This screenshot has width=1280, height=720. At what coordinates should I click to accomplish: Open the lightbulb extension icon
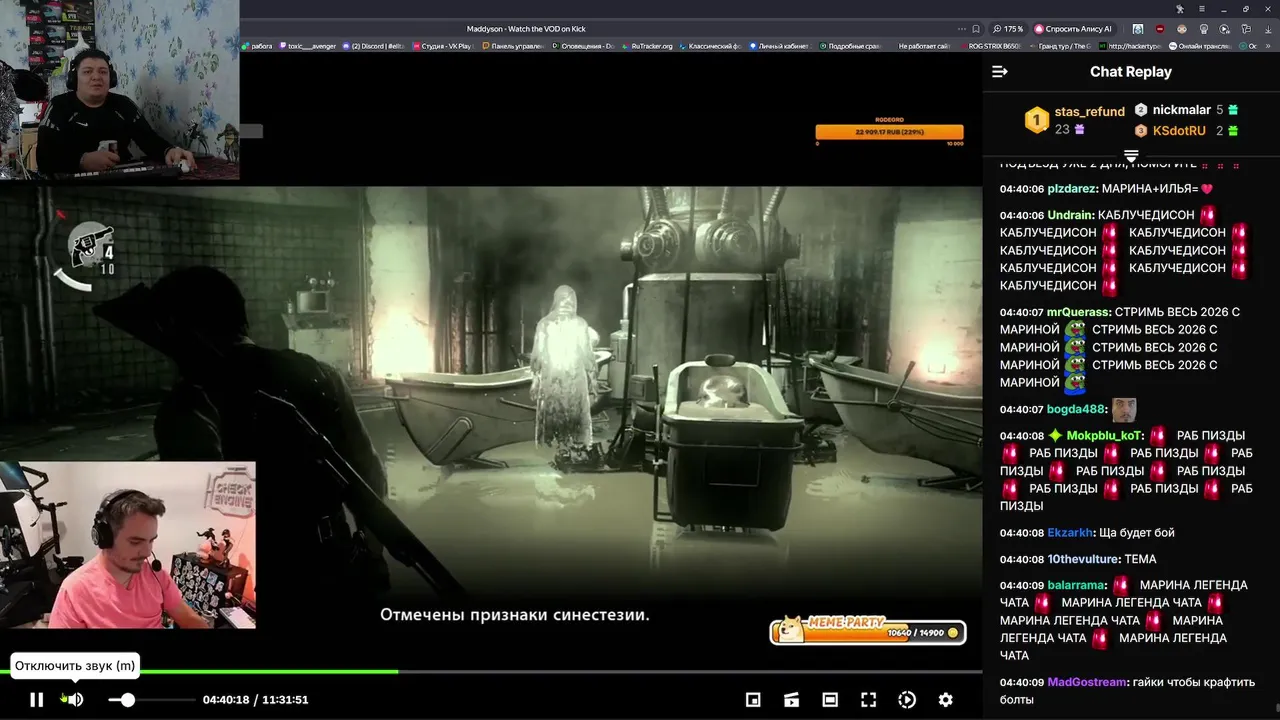tap(1203, 29)
